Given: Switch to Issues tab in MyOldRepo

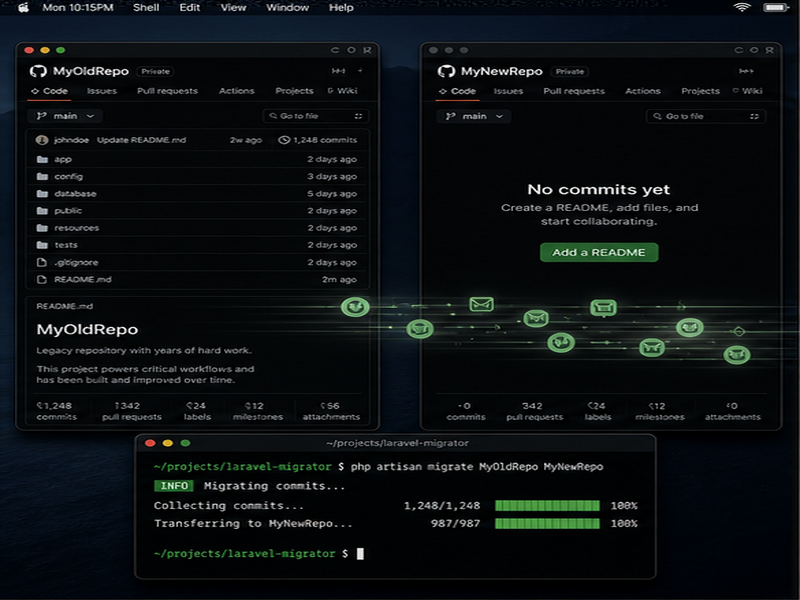Looking at the screenshot, I should 102,91.
